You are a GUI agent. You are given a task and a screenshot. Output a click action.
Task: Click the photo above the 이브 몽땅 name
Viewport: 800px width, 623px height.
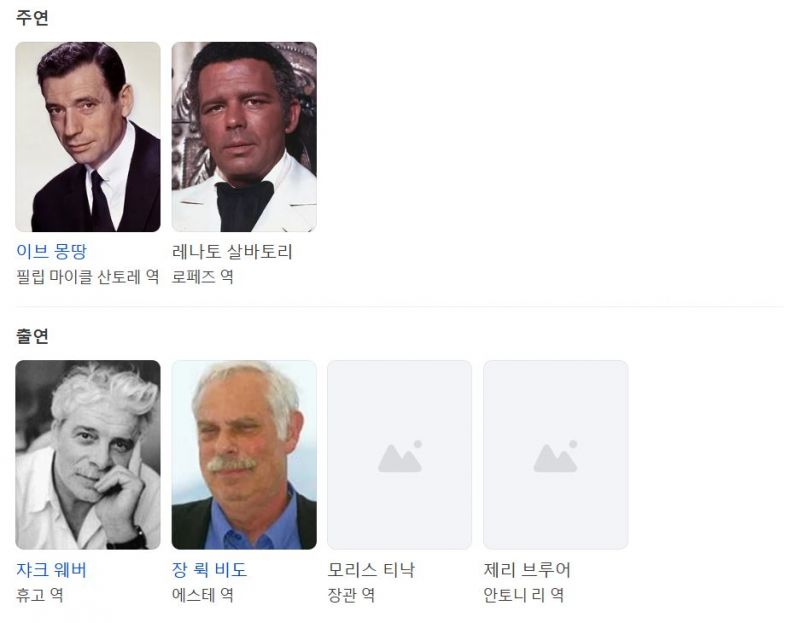88,137
